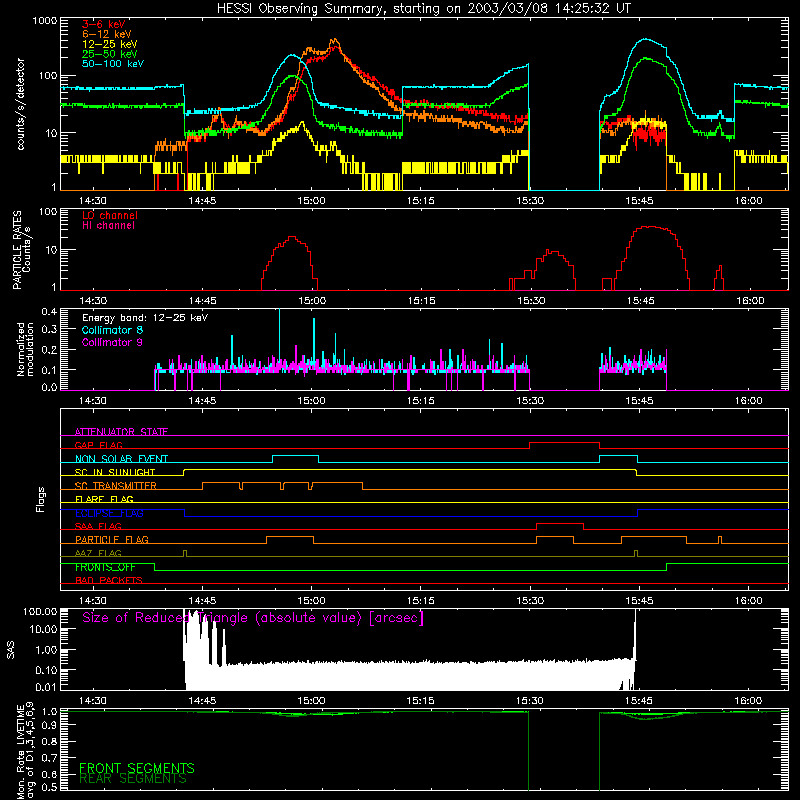Click the counts/s/detector axis label

pos(21,104)
